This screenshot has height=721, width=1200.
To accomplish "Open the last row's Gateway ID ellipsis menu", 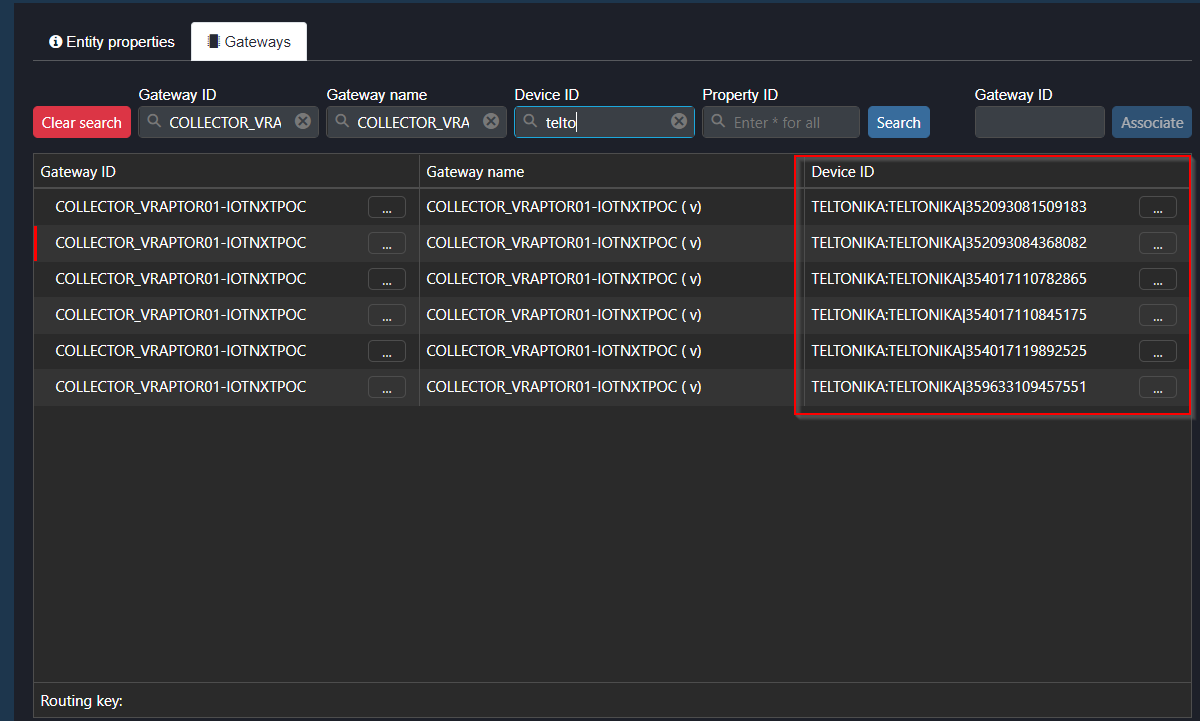I will pos(387,387).
